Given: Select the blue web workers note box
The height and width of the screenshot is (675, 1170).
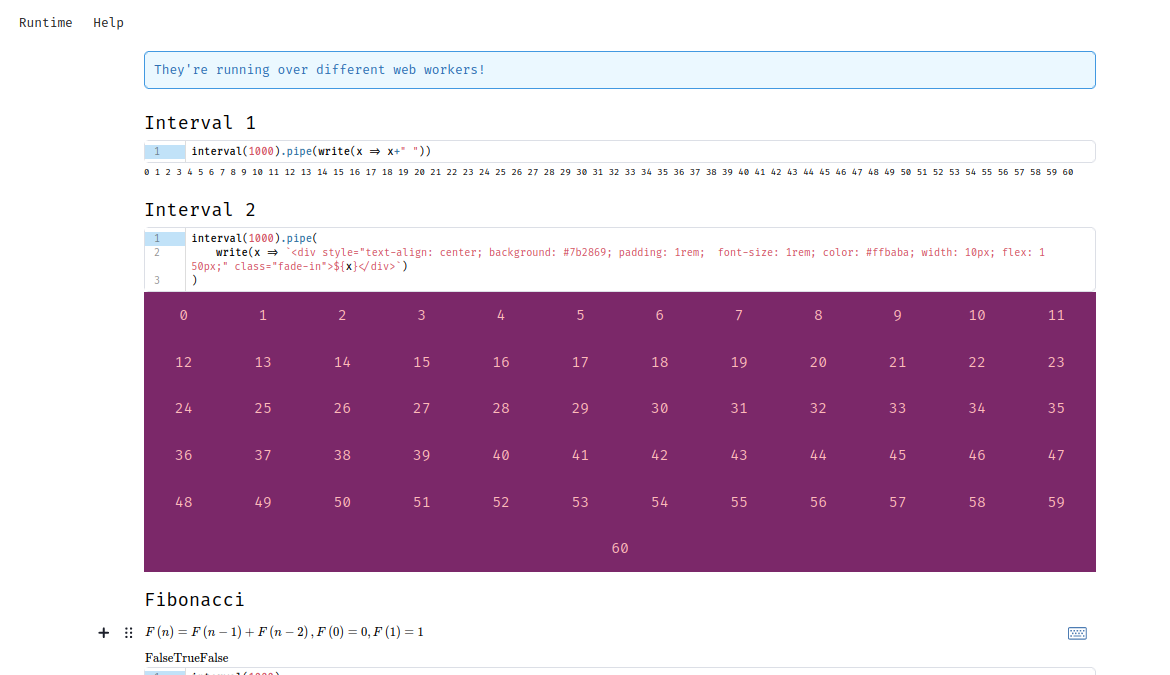Looking at the screenshot, I should [619, 70].
